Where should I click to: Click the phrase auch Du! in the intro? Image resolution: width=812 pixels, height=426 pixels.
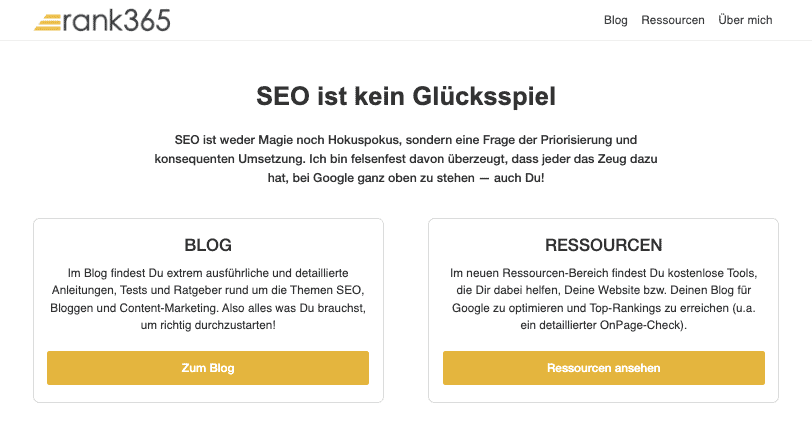tap(519, 178)
